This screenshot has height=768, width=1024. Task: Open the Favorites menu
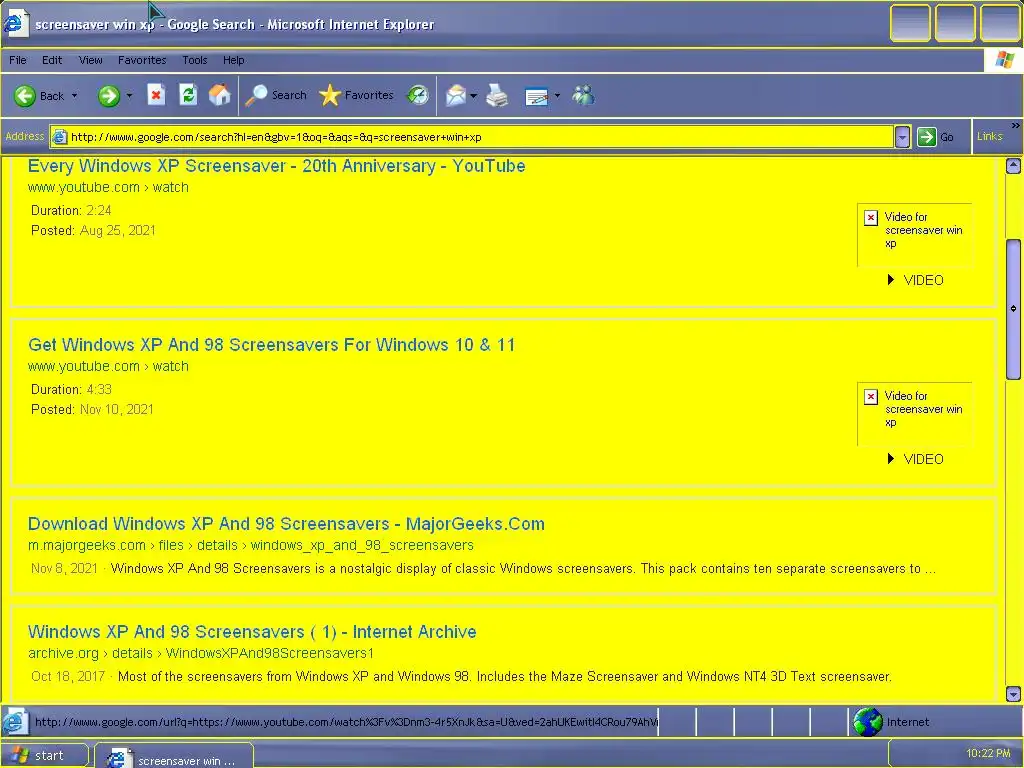tap(142, 60)
